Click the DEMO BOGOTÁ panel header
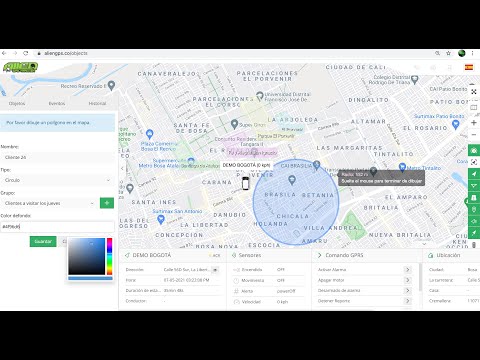 [152, 255]
